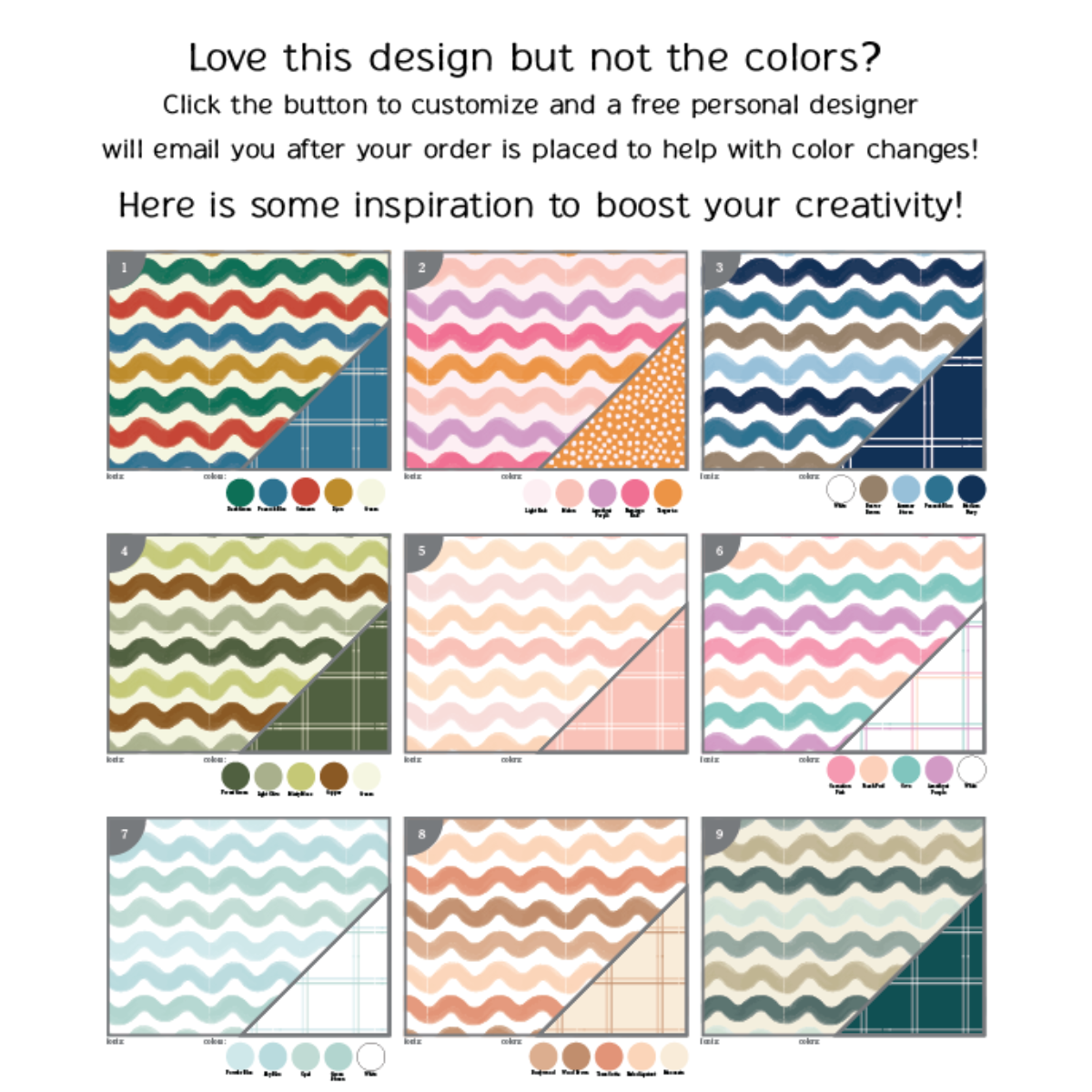
Task: Click the dark teal plaid corner of design 9
Action: [x=937, y=983]
